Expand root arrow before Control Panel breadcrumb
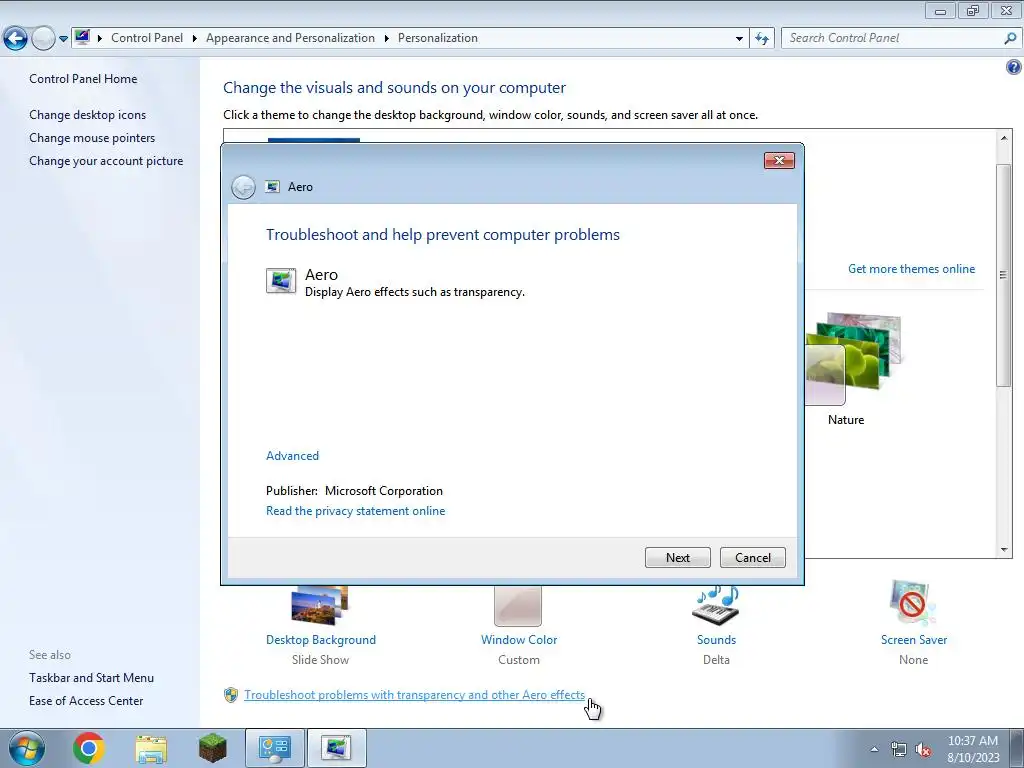1024x768 pixels. [100, 39]
